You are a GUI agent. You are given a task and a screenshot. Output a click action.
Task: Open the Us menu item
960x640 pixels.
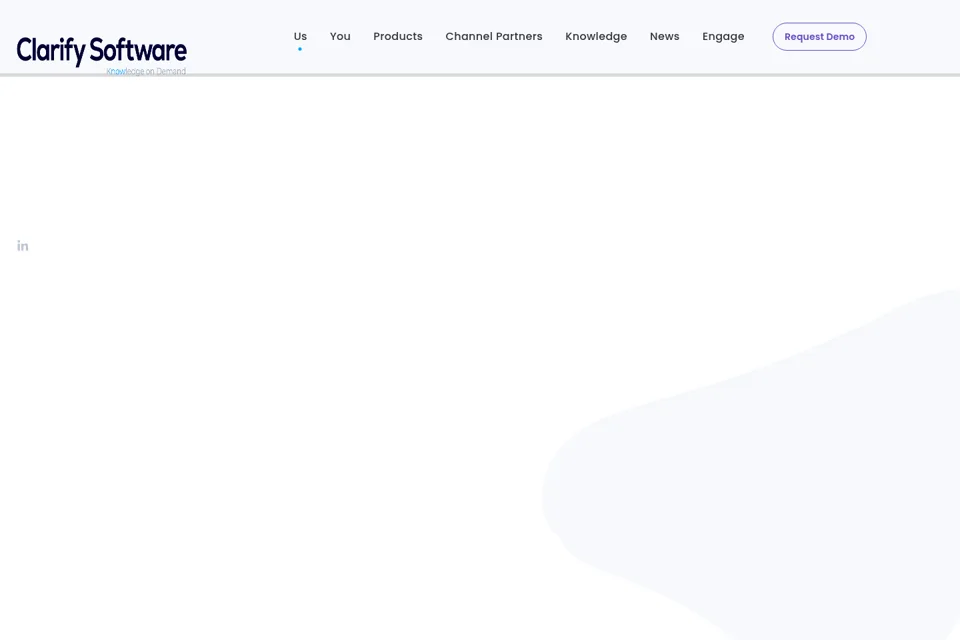300,36
